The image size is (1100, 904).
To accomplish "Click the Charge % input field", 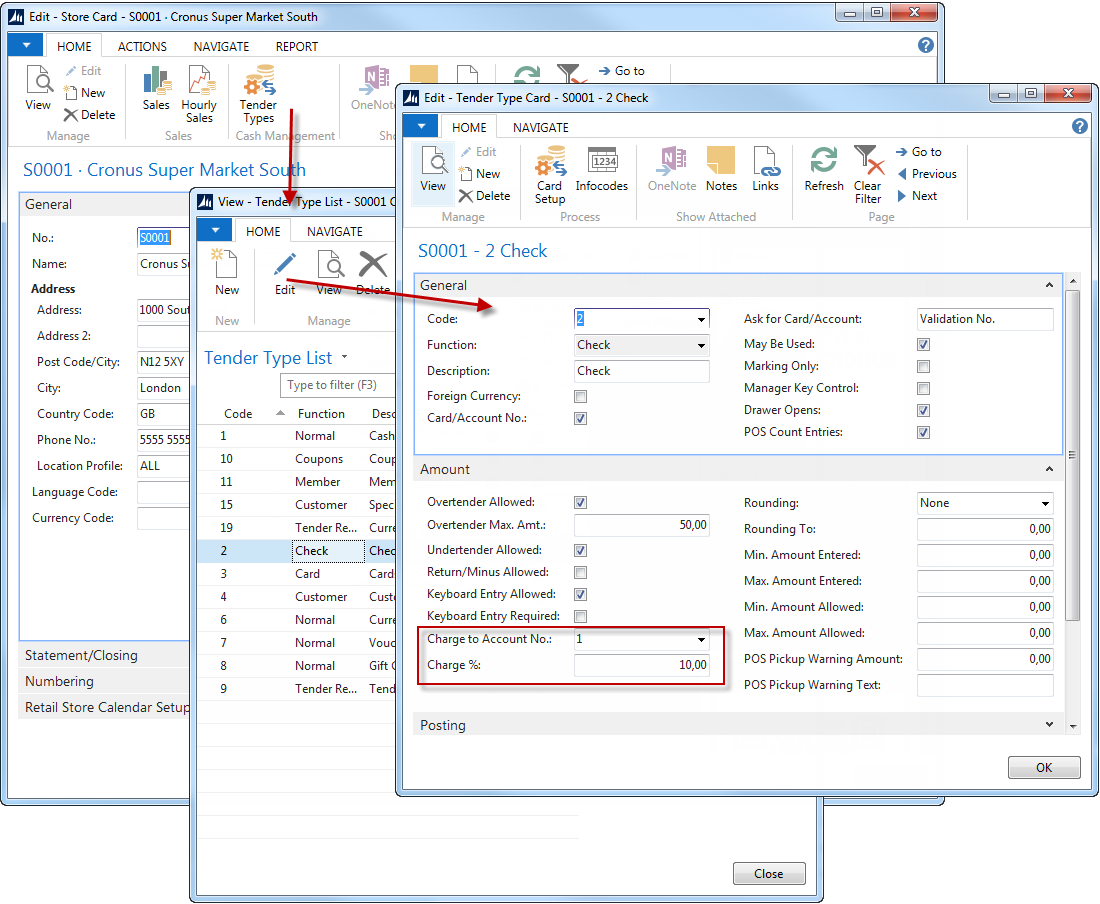I will coord(641,666).
